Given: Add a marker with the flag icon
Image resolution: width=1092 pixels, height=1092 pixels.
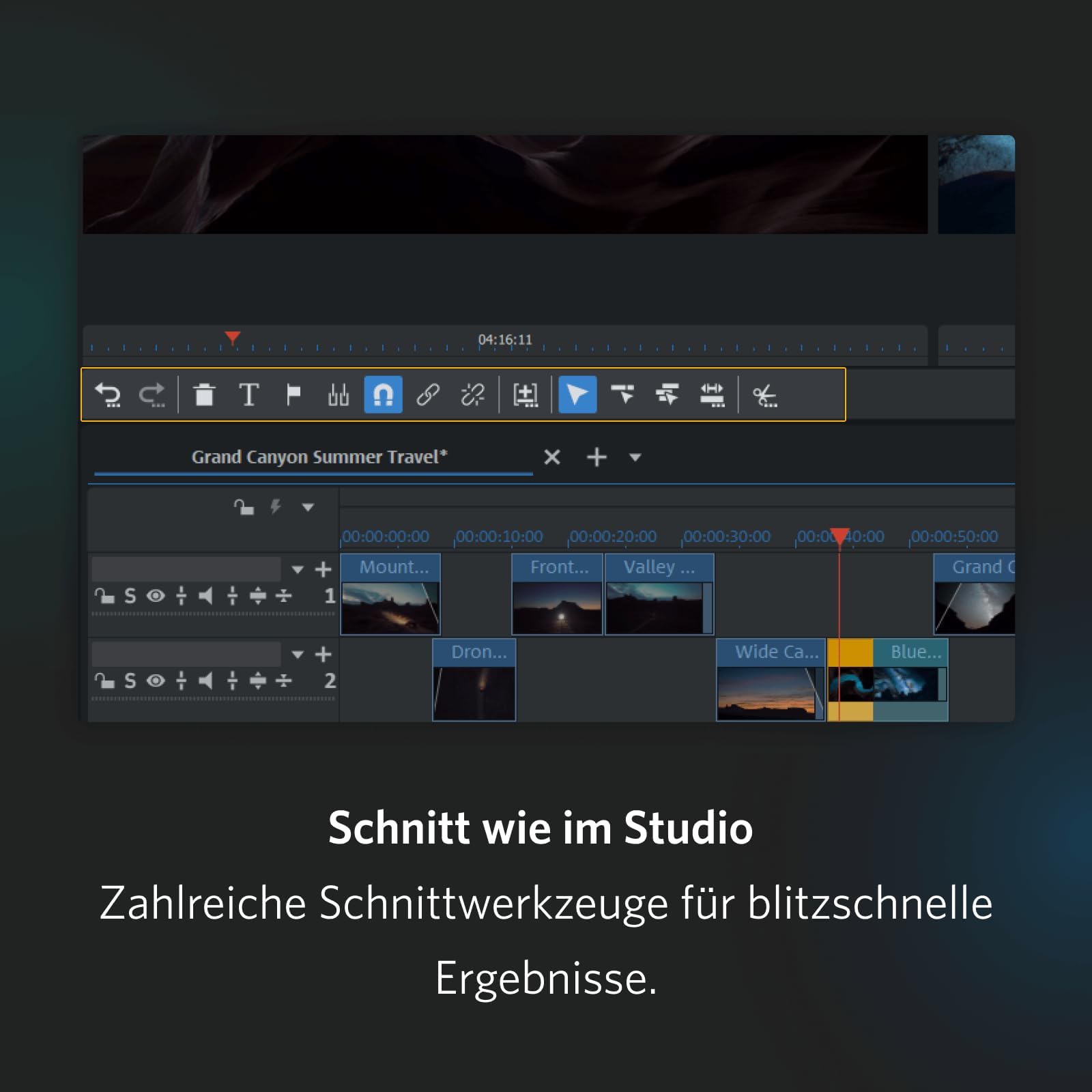Looking at the screenshot, I should [293, 394].
